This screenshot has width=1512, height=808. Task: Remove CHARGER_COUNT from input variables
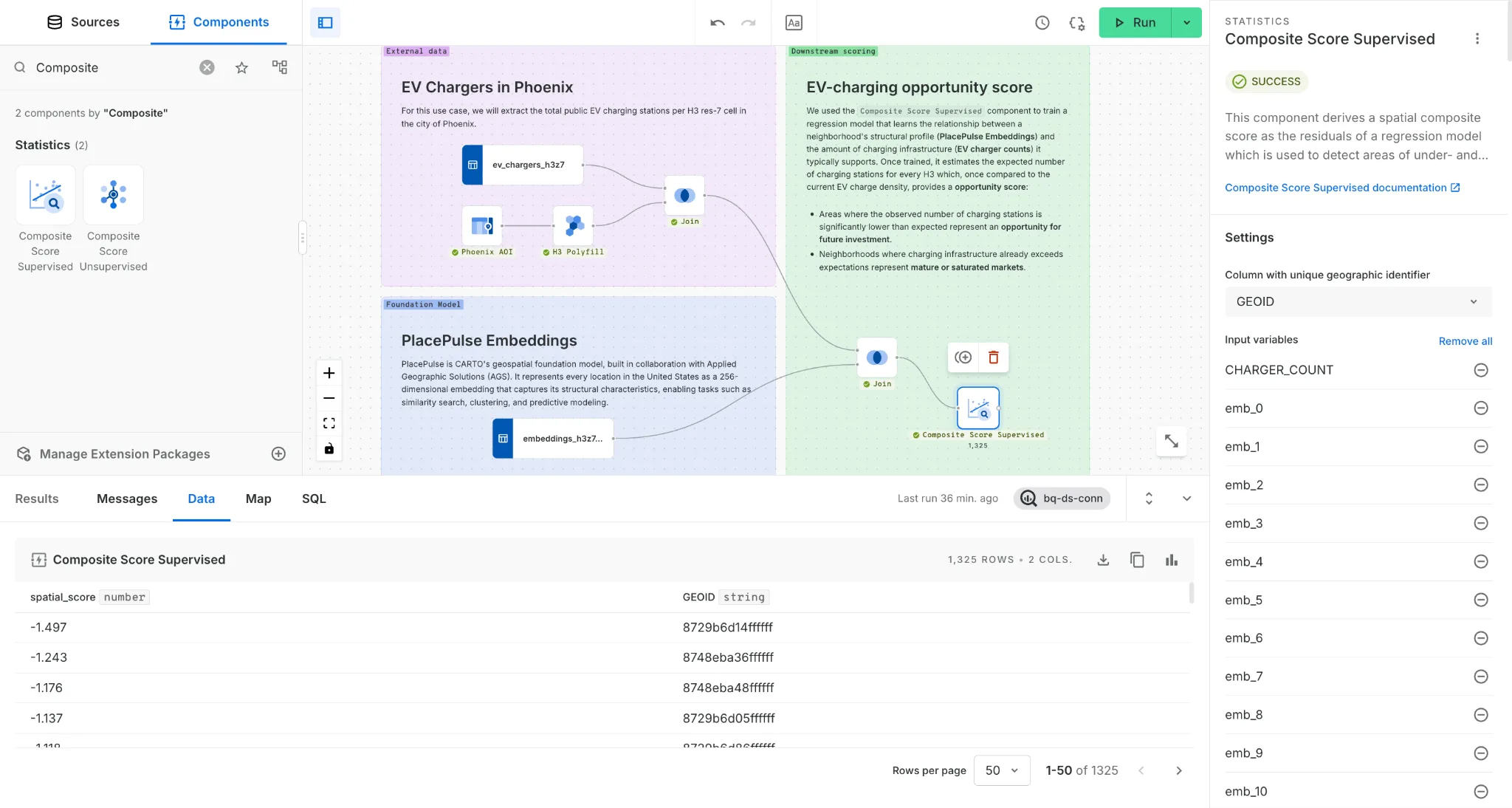pyautogui.click(x=1481, y=370)
